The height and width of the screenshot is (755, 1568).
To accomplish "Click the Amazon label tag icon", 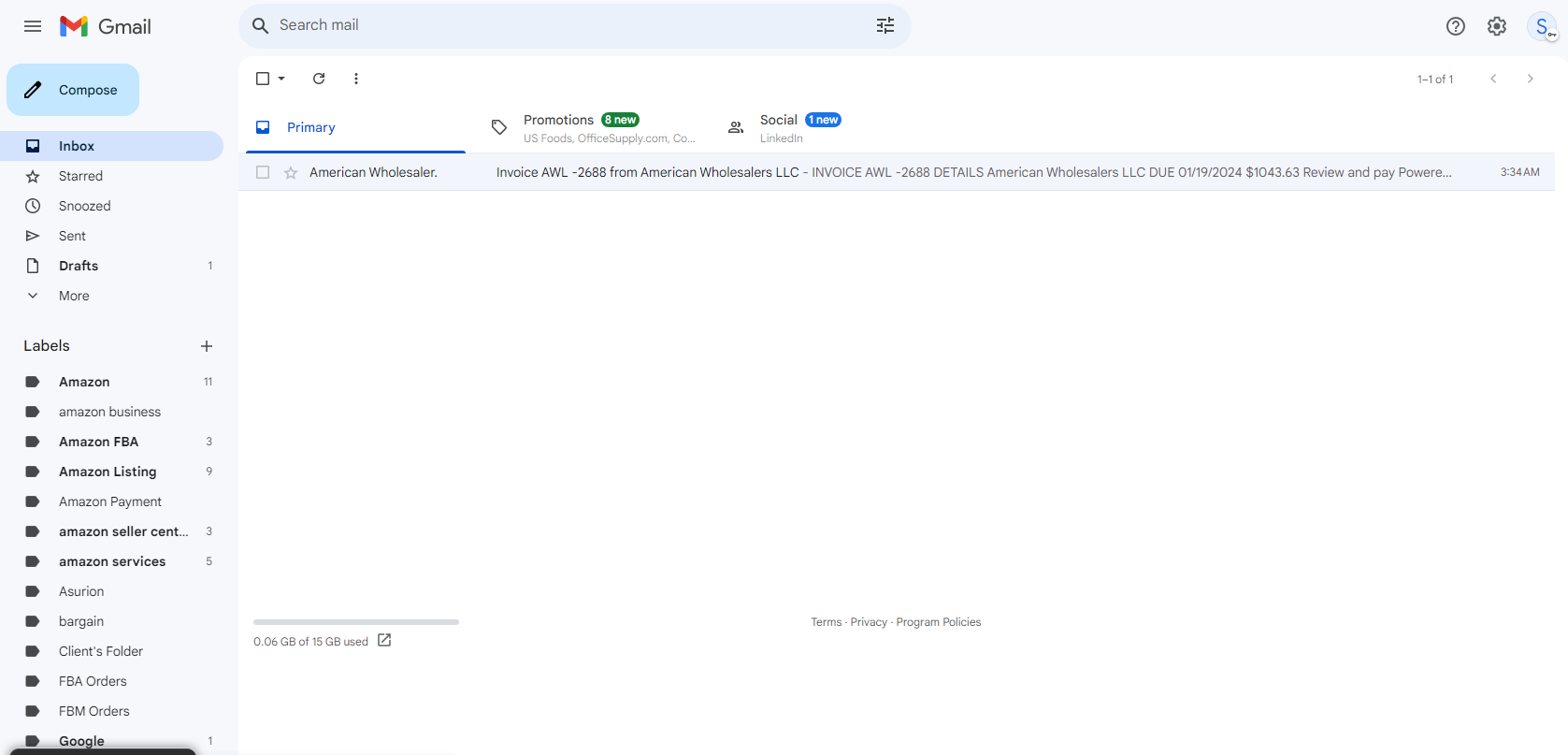I will (x=33, y=382).
